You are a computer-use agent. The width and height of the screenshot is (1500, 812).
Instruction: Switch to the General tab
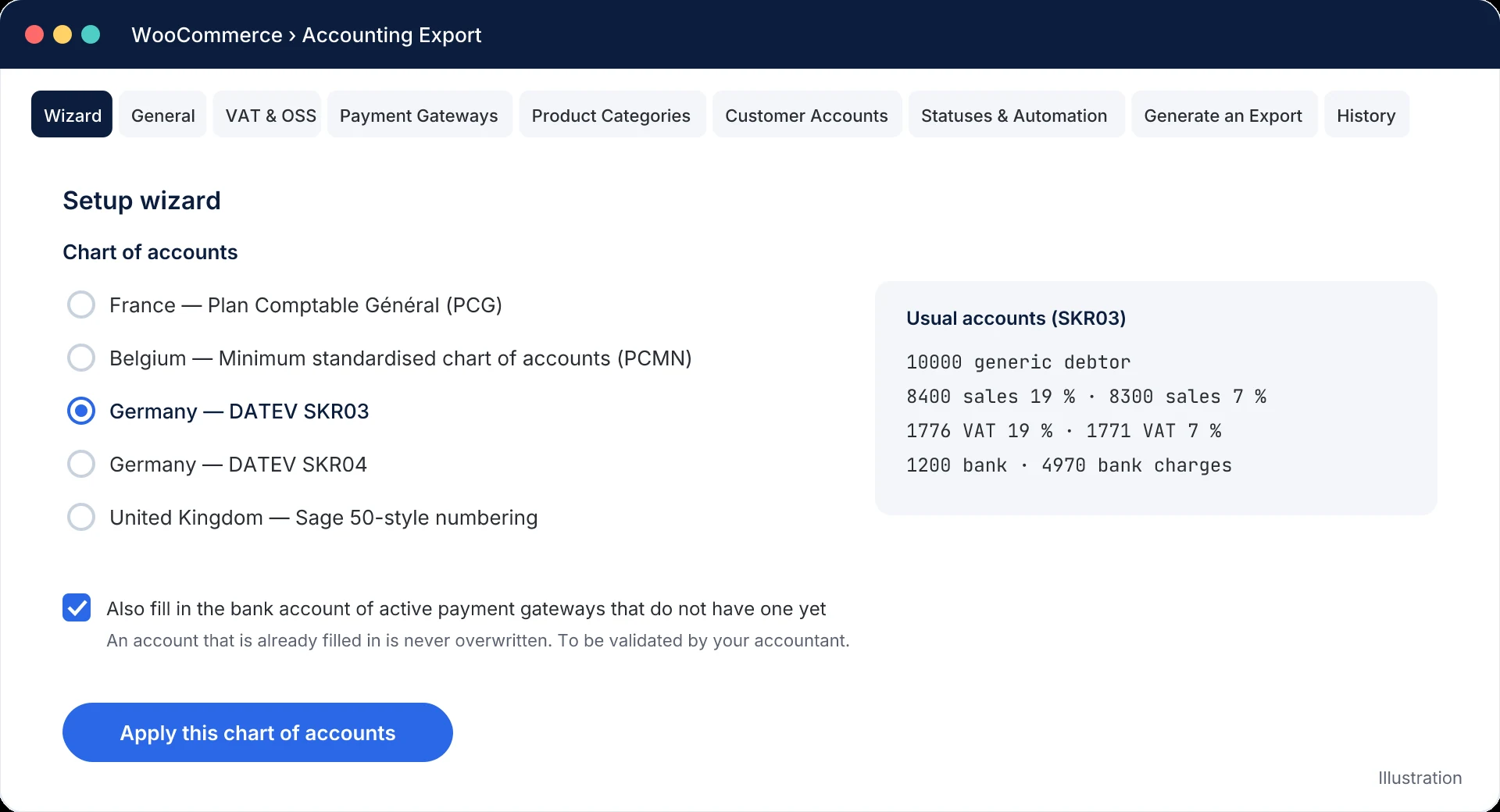(x=162, y=115)
